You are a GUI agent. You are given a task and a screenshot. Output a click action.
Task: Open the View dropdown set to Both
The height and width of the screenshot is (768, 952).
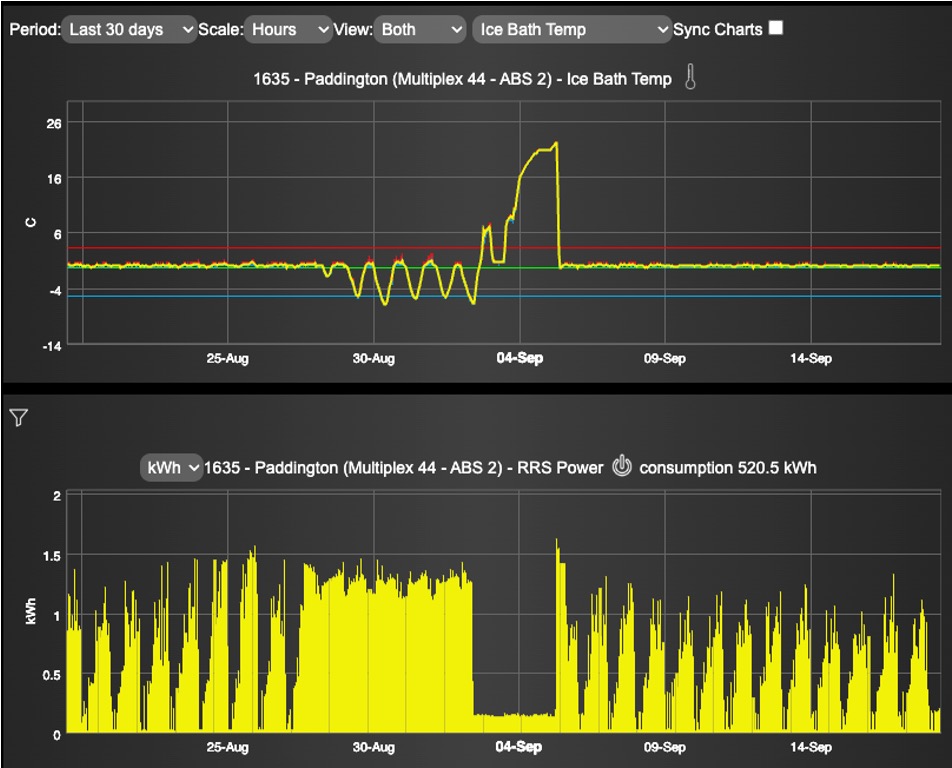pos(420,30)
